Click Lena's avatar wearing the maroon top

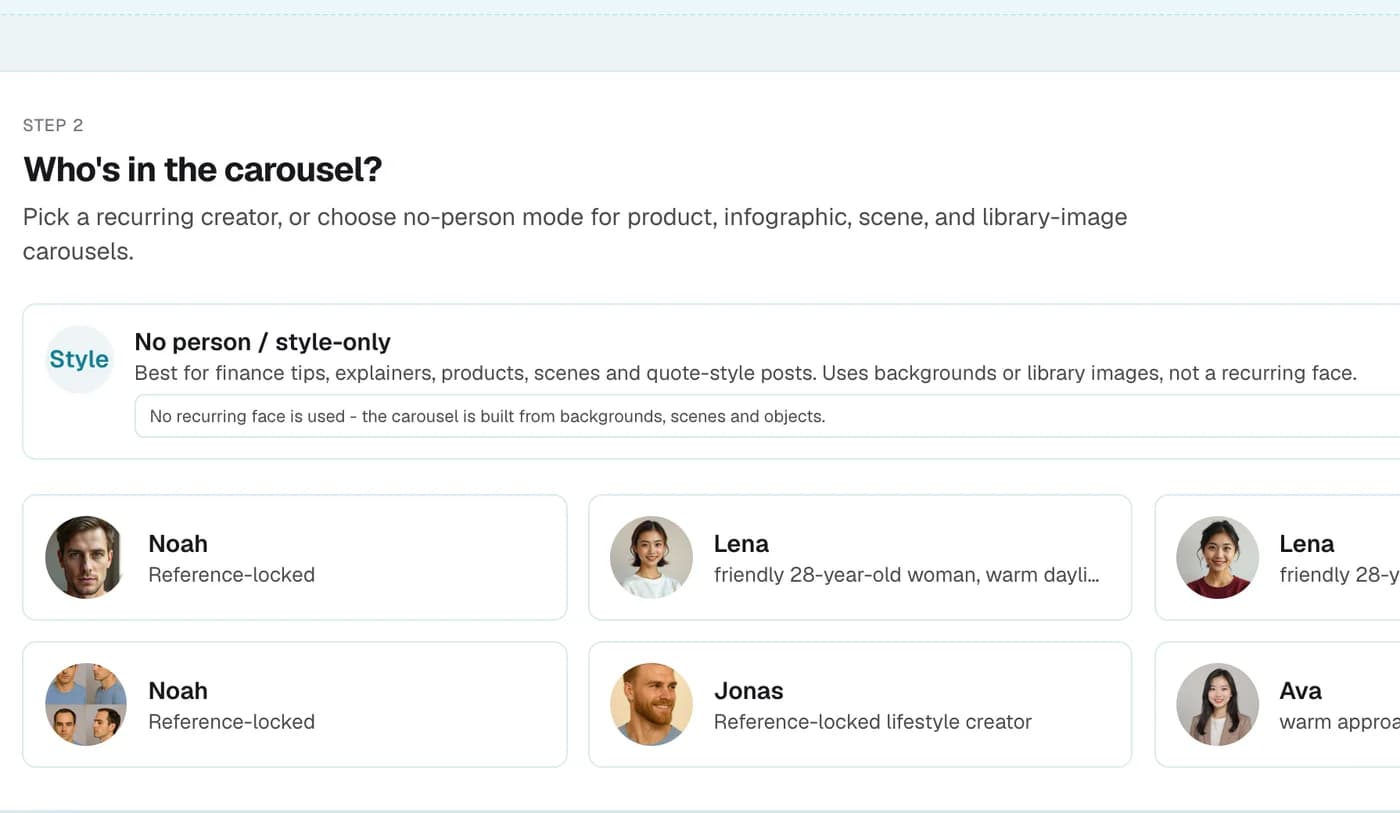click(1217, 557)
